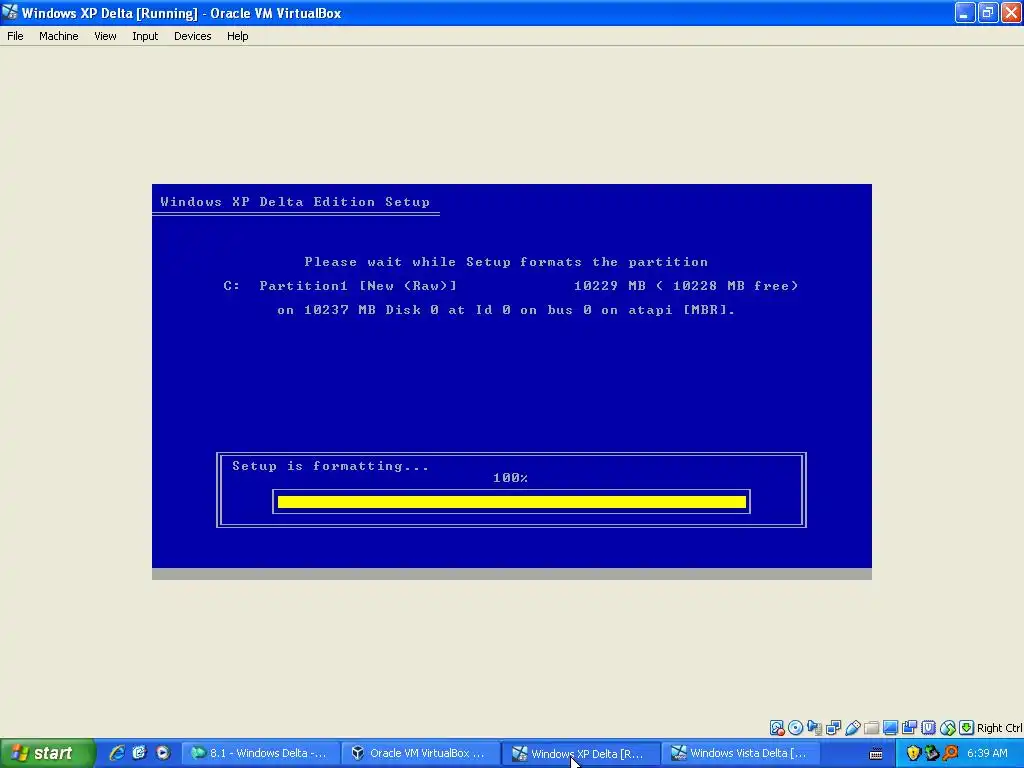
Task: Click the yellow formatting progress bar
Action: click(511, 502)
